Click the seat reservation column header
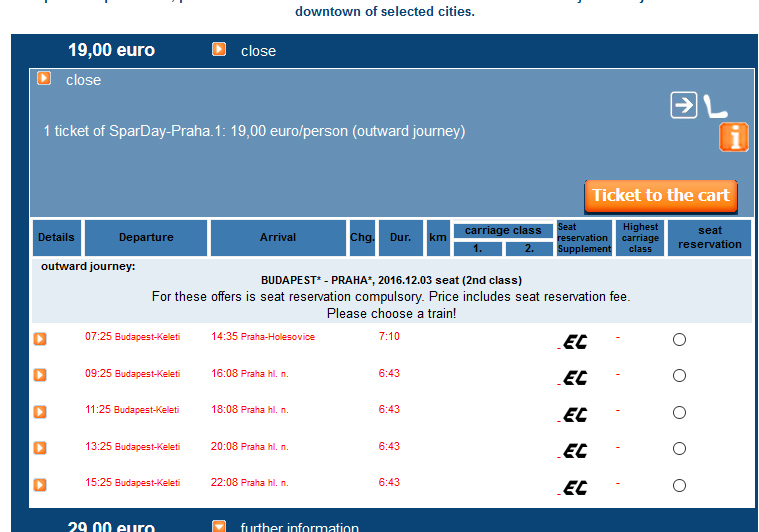 coord(710,238)
